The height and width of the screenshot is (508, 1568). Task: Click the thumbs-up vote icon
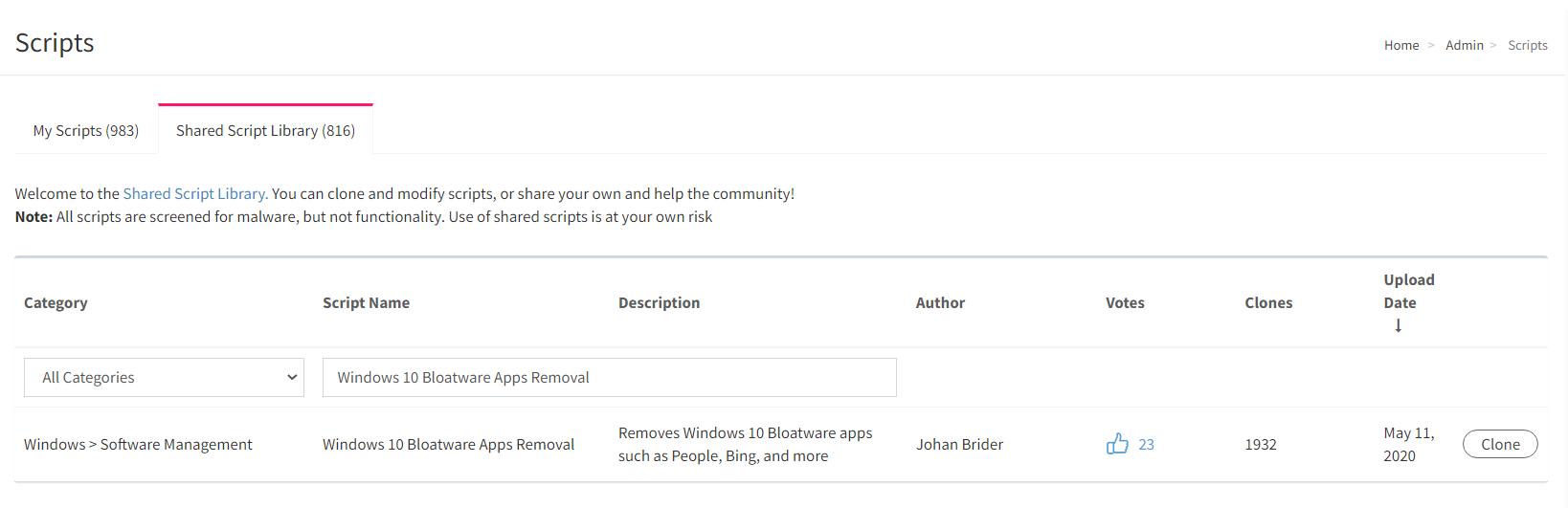pos(1117,444)
